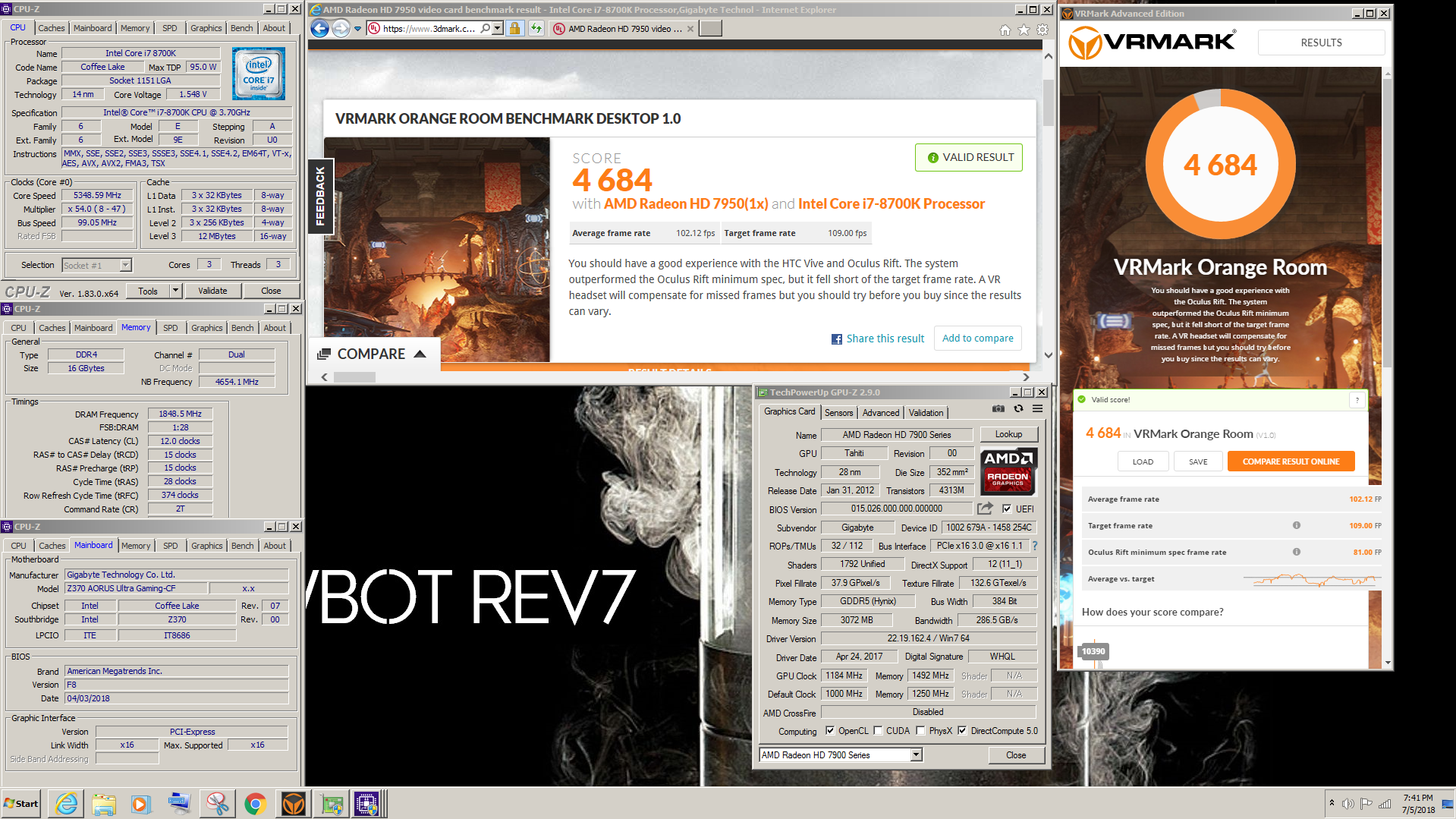The width and height of the screenshot is (1456, 819).
Task: Click the GPU-Z refresh icon
Action: point(1018,409)
